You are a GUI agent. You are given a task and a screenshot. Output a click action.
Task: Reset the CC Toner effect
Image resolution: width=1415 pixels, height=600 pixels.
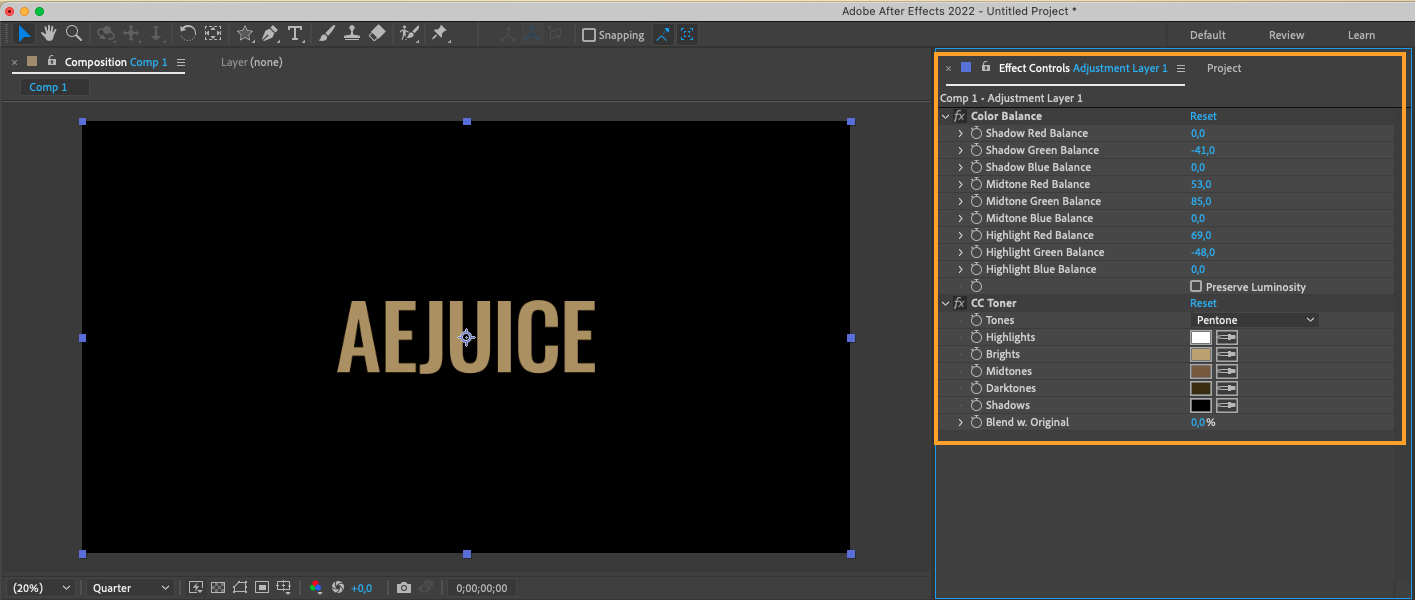tap(1203, 303)
